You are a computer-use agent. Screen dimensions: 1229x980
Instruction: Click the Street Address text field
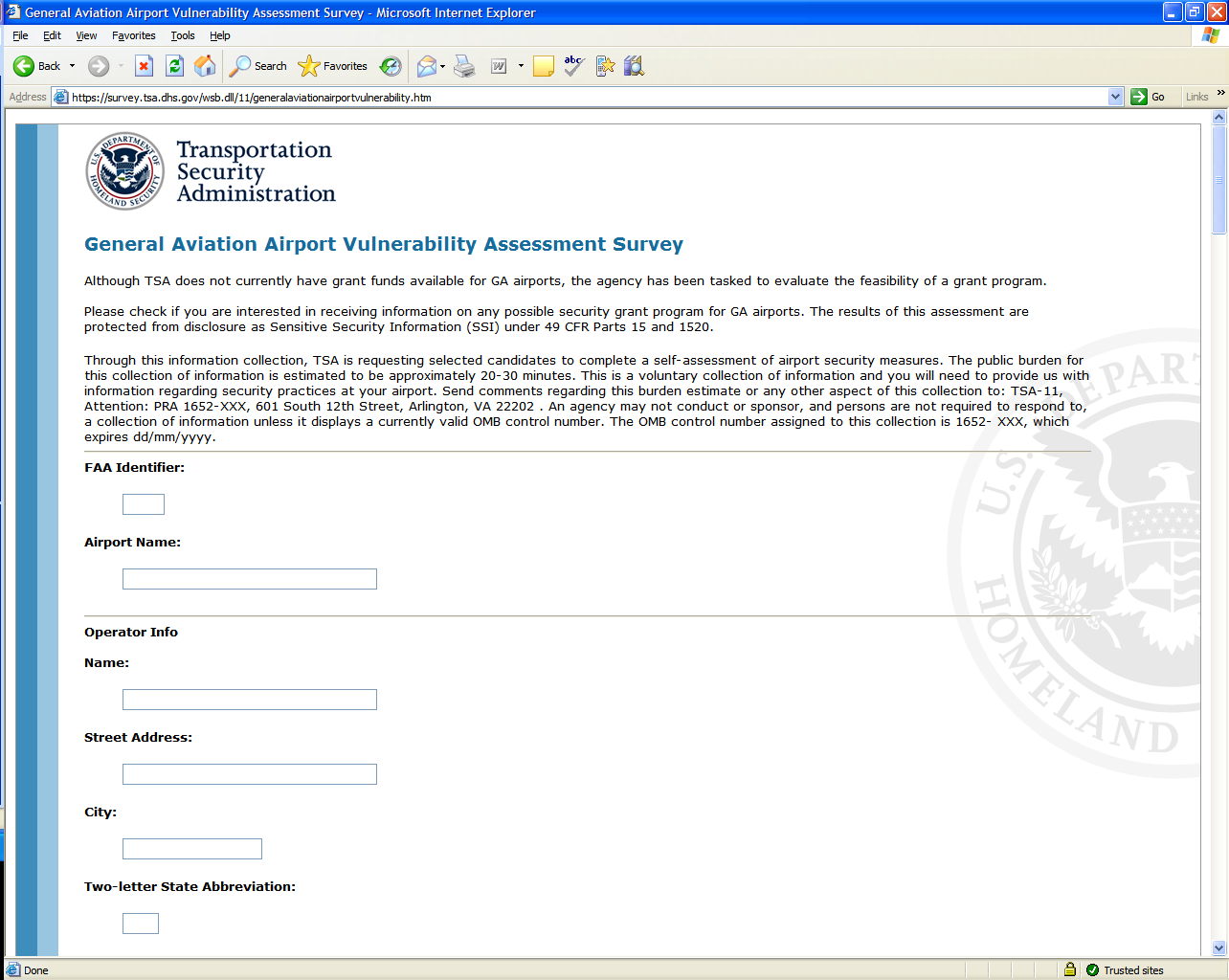point(250,774)
